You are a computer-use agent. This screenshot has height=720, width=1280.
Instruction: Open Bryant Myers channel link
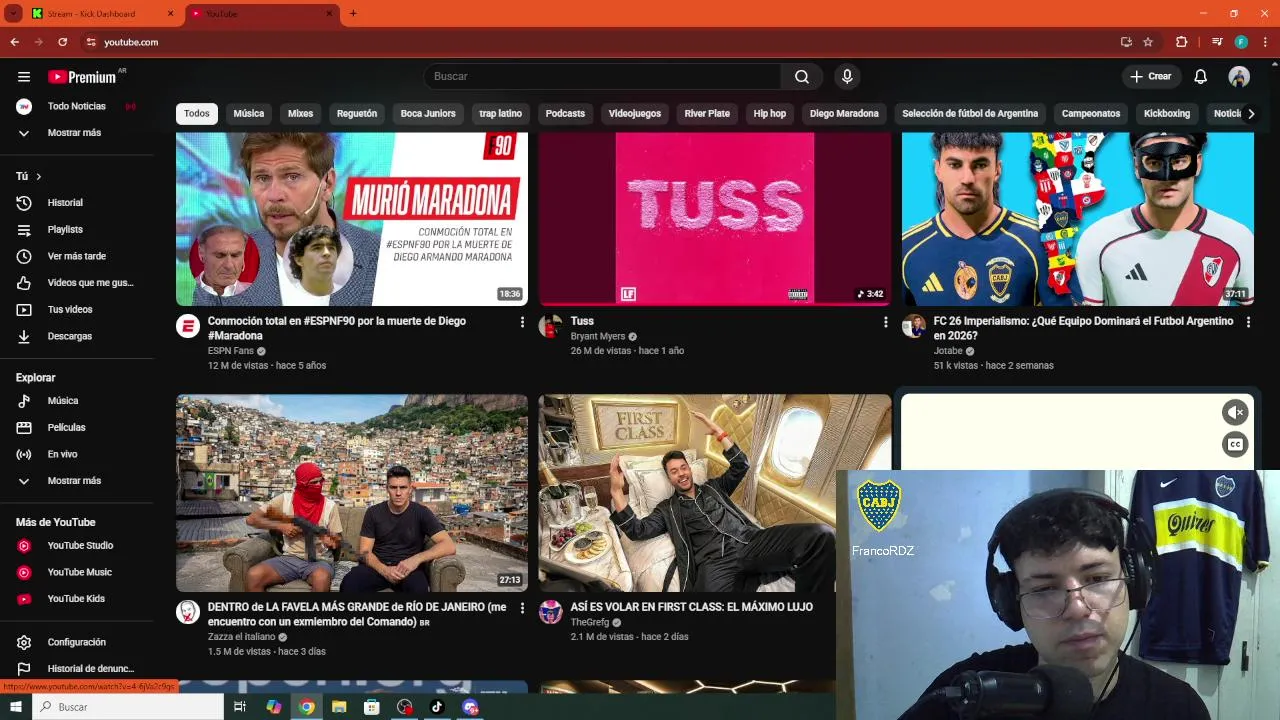click(598, 336)
